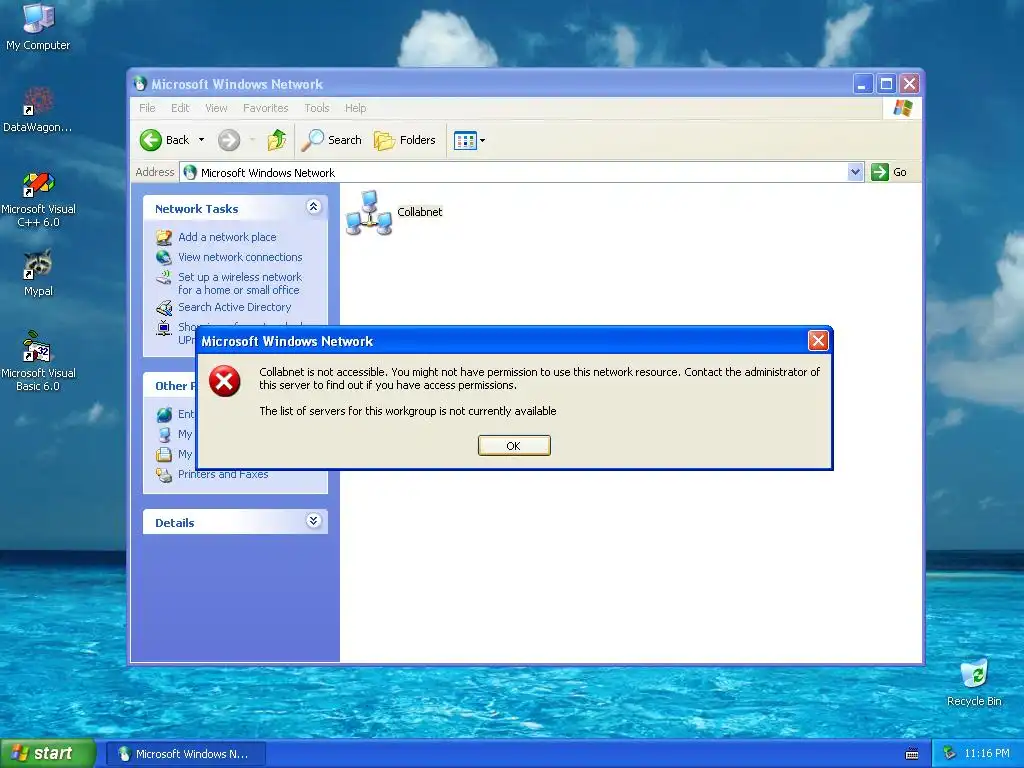The width and height of the screenshot is (1024, 768).
Task: Click the Entire Network globe icon
Action: [164, 414]
